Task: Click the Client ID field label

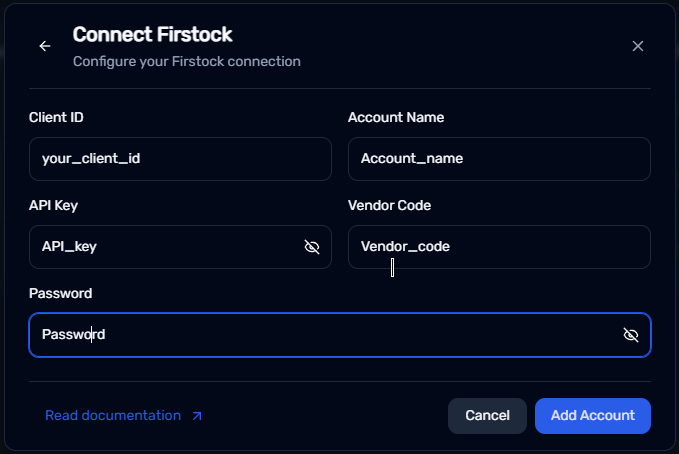Action: (57, 118)
